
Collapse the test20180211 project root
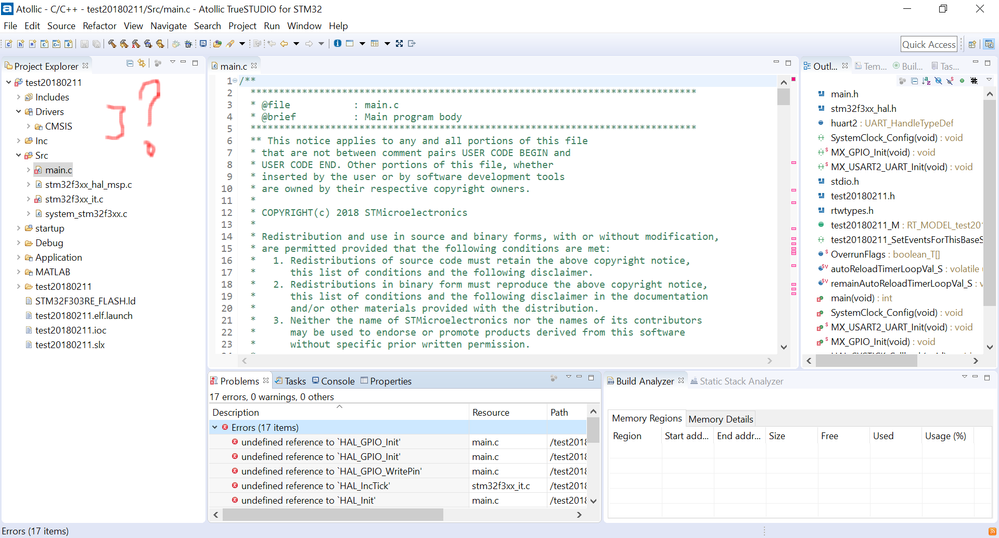point(8,82)
